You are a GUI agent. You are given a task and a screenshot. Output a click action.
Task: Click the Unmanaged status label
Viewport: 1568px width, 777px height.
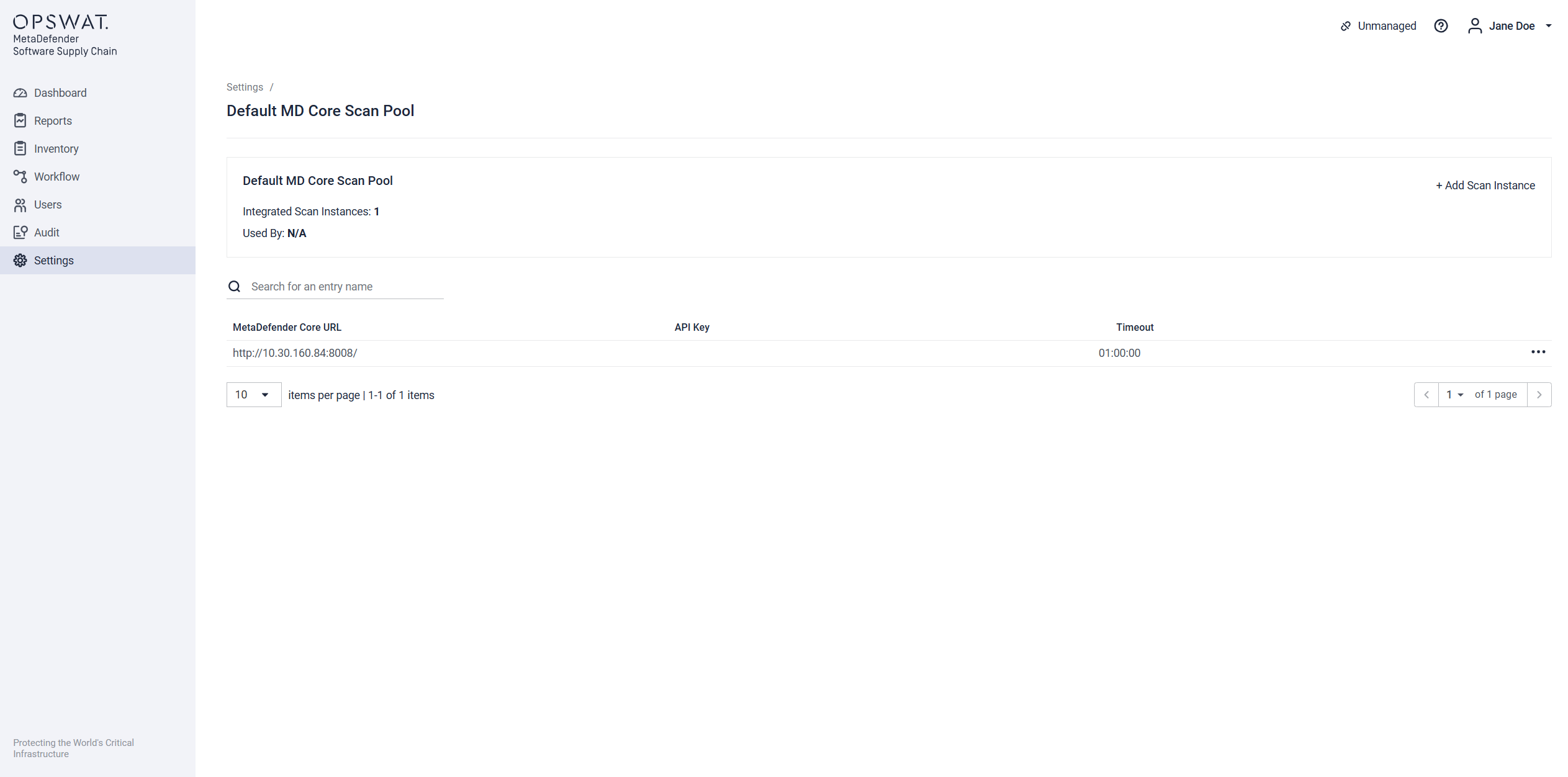click(x=1387, y=26)
